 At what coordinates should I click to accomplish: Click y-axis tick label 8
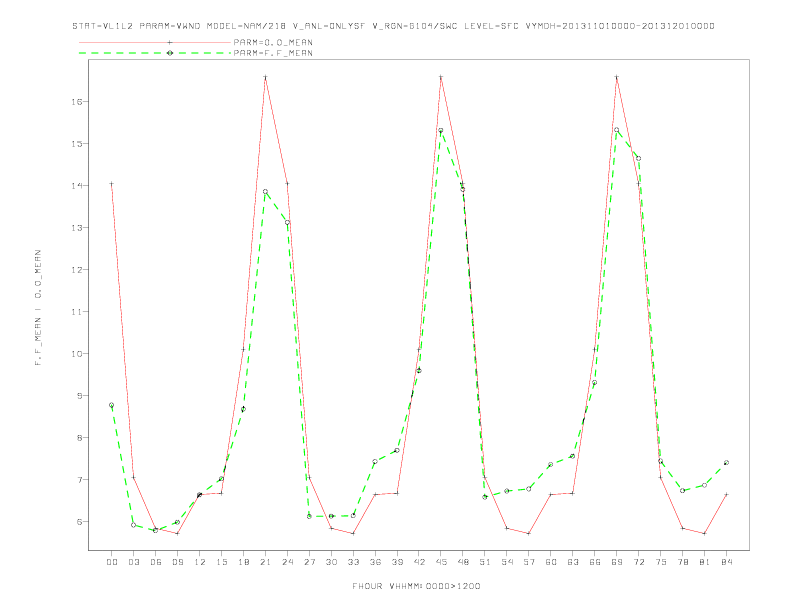[79, 437]
